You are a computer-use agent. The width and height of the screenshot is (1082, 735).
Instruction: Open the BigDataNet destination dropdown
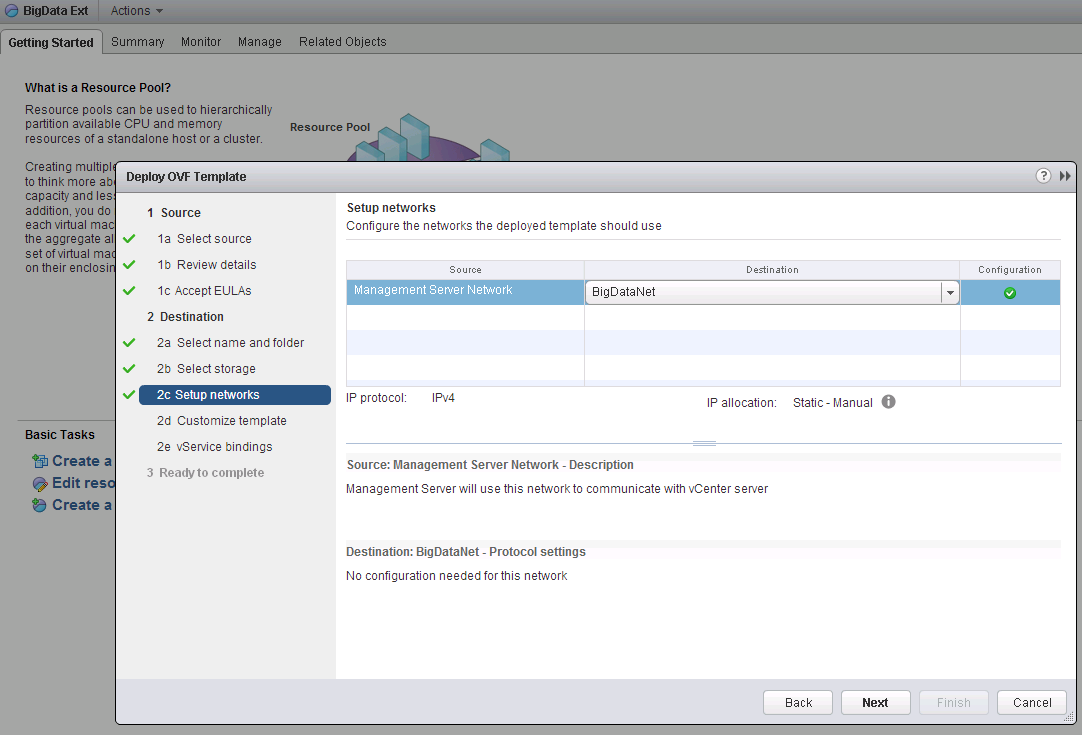pos(949,292)
